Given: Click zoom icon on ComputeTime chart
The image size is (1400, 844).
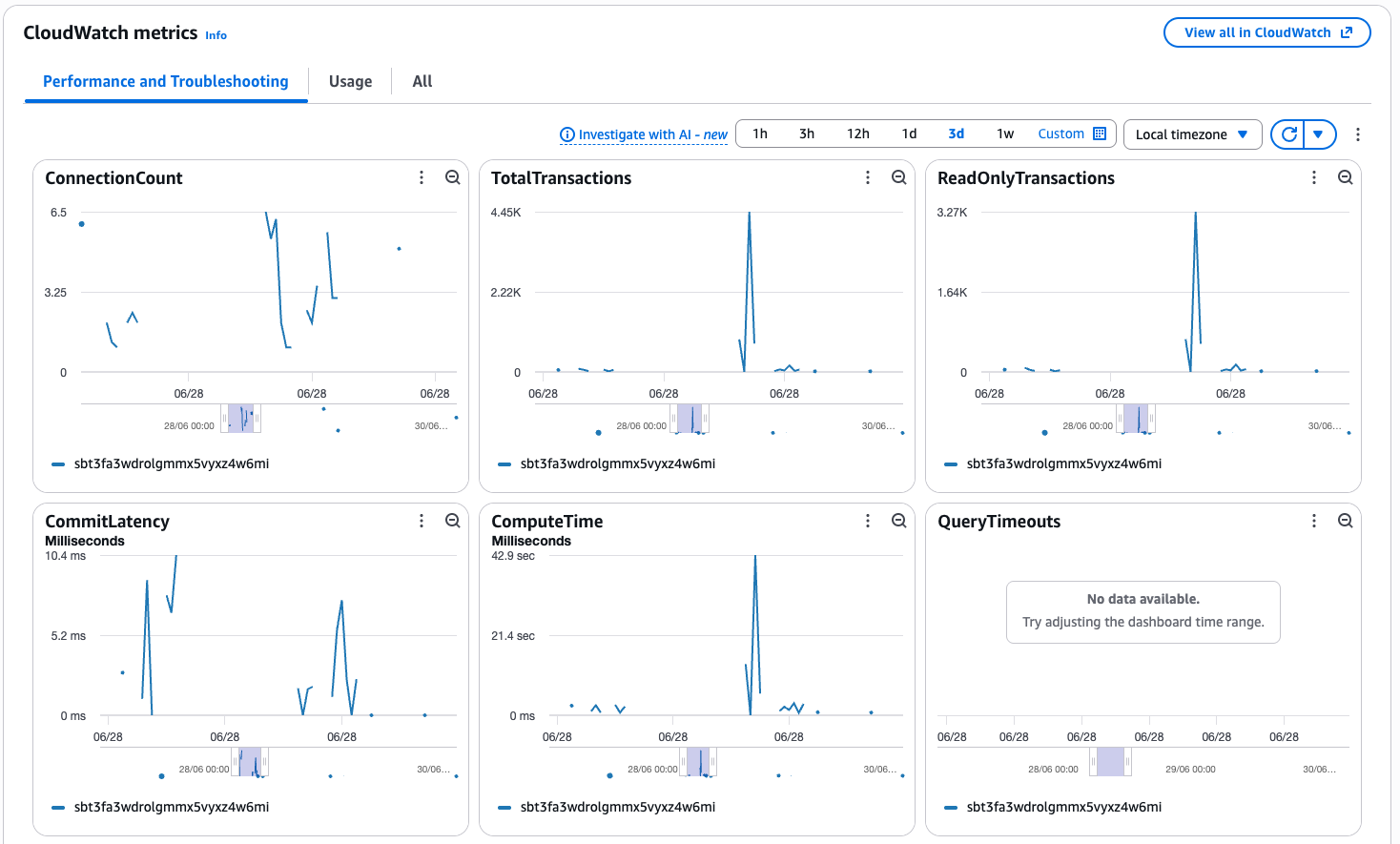Looking at the screenshot, I should point(899,521).
